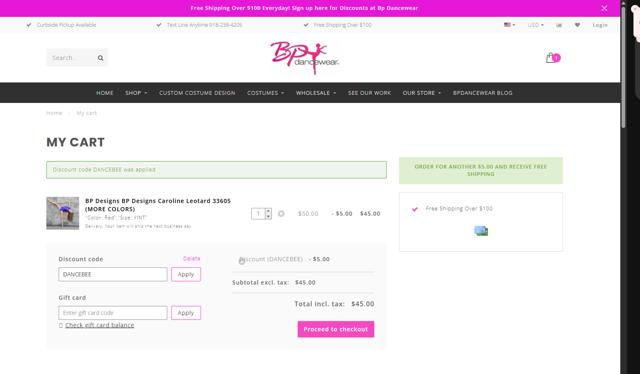Click the leotard product thumbnail

pos(62,213)
